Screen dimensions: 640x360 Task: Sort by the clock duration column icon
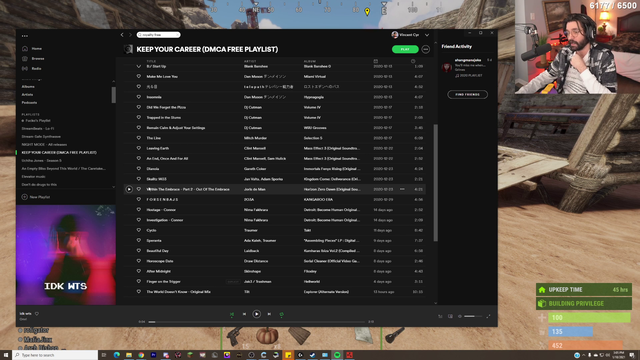pos(413,61)
